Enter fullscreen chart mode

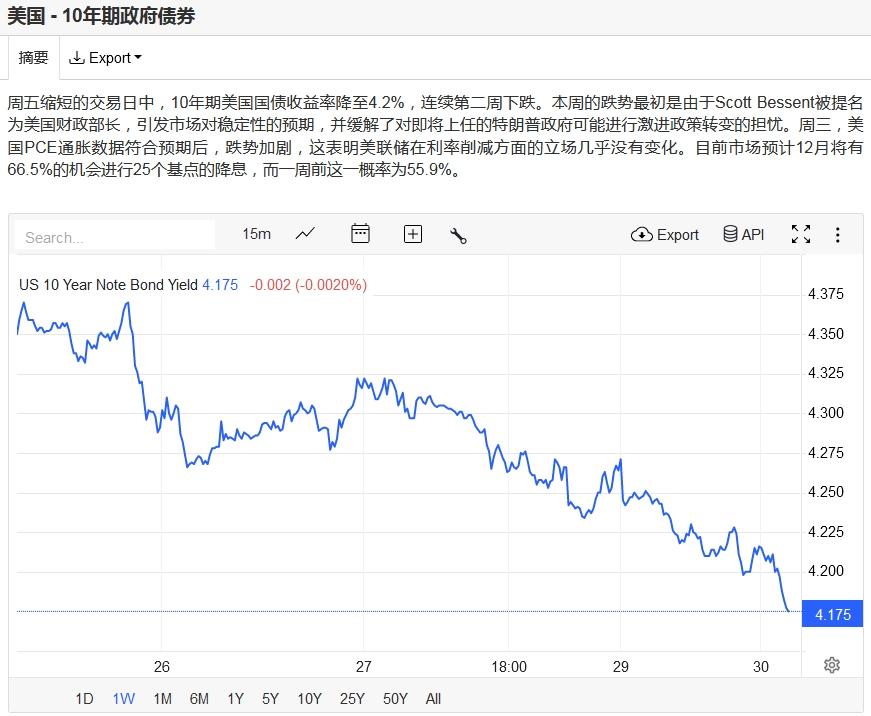[x=801, y=234]
